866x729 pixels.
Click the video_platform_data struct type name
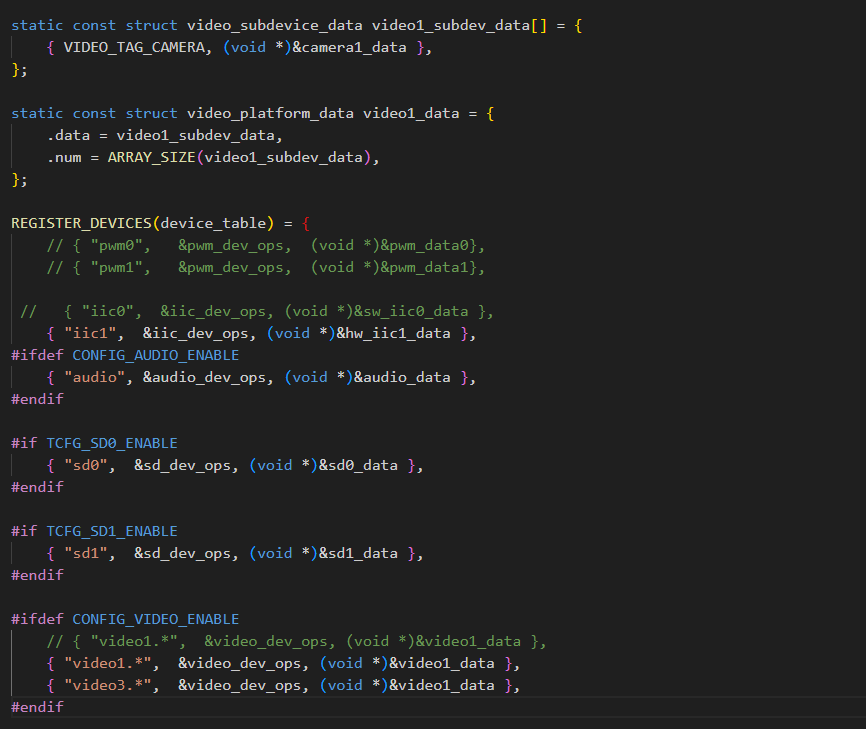coord(270,114)
